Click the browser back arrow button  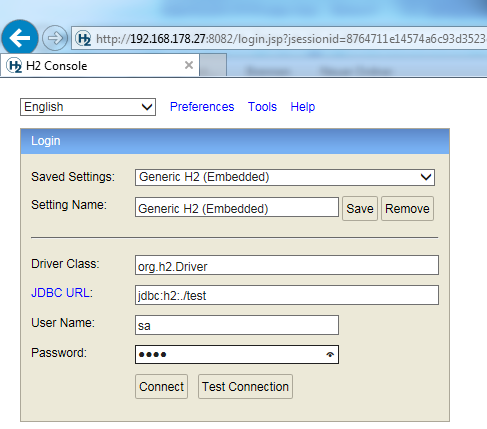[20, 38]
